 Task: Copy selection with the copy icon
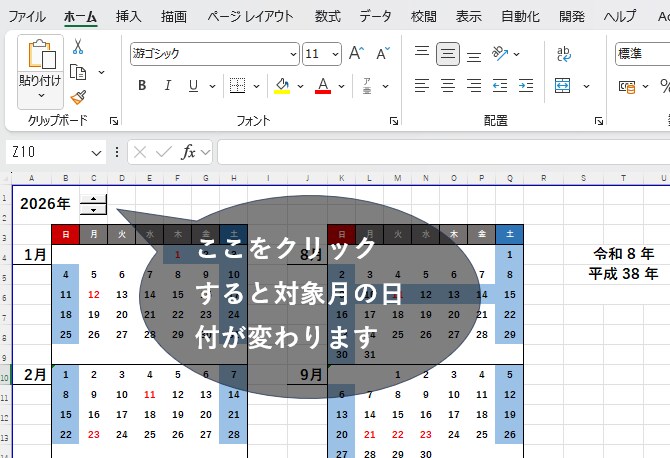(x=78, y=72)
